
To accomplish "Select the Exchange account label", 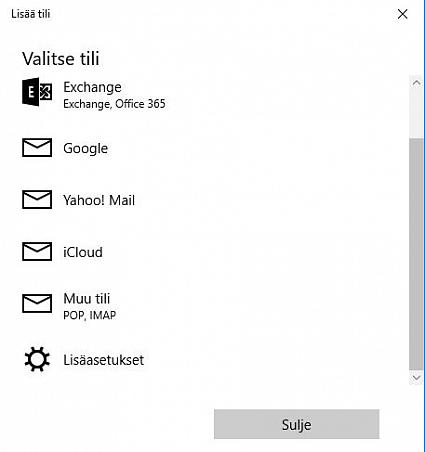I will tap(92, 87).
